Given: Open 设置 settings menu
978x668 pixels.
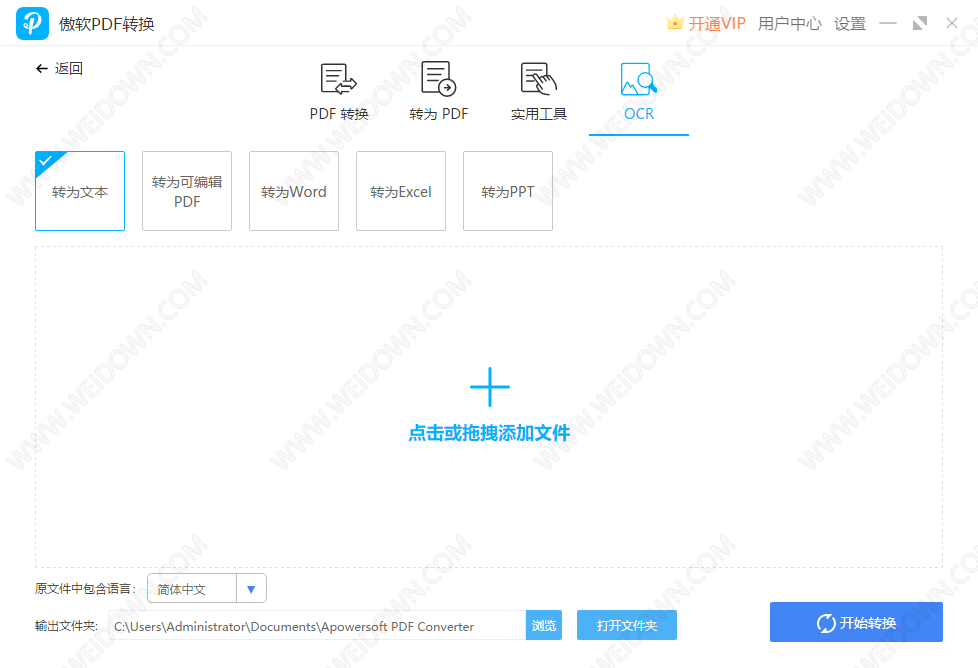Looking at the screenshot, I should tap(850, 24).
